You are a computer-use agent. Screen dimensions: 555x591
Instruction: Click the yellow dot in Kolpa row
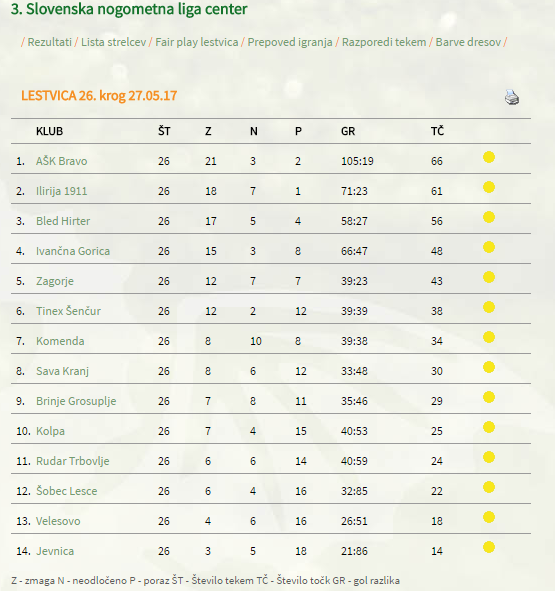tap(489, 427)
